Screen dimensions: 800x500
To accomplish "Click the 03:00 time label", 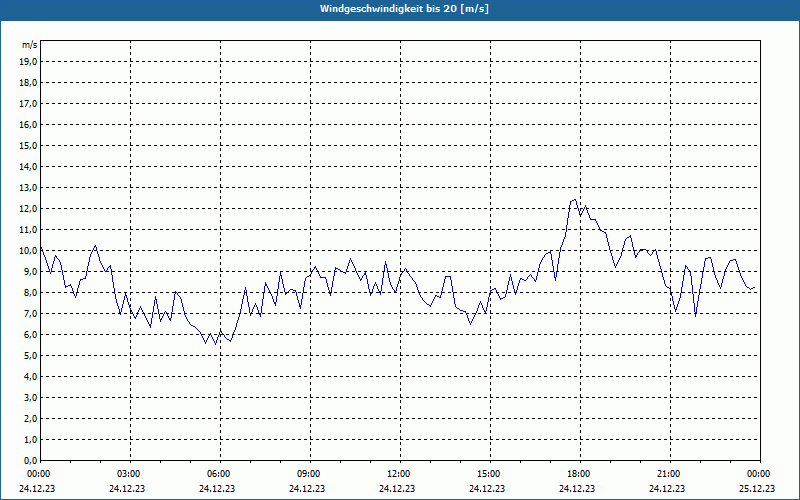I will point(129,474).
